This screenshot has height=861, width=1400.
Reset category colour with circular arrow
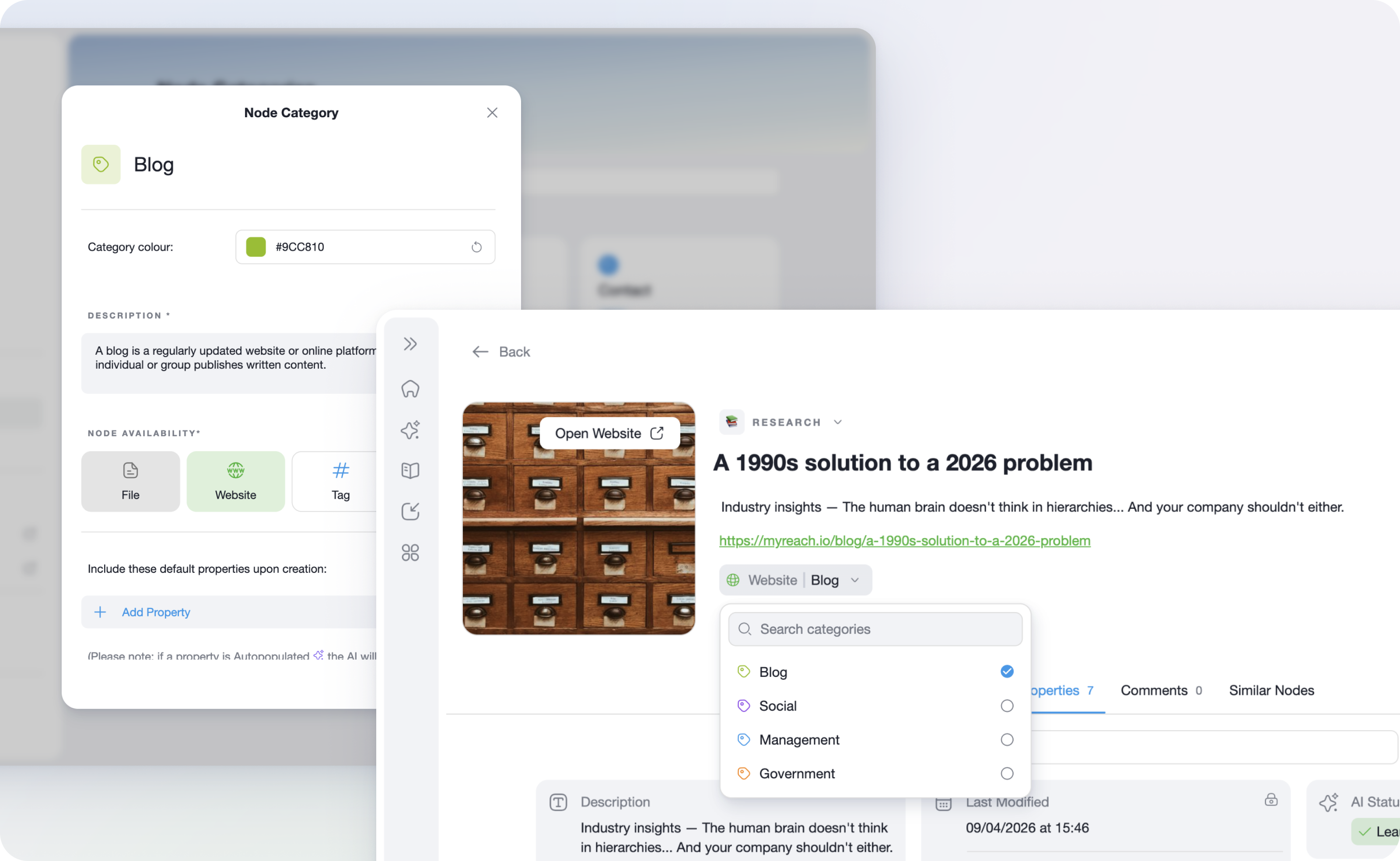click(x=476, y=247)
